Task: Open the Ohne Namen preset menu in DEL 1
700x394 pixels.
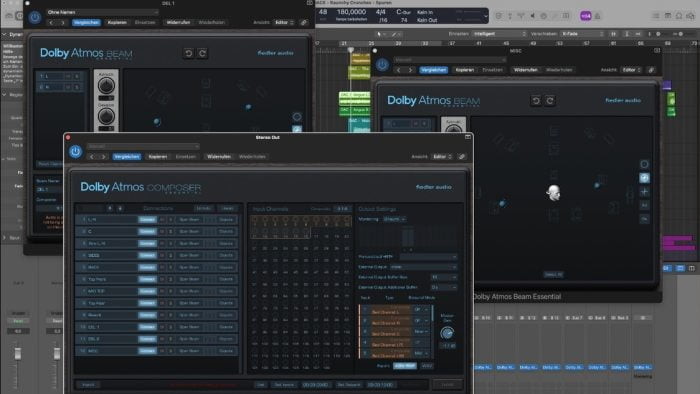Action: [x=102, y=12]
